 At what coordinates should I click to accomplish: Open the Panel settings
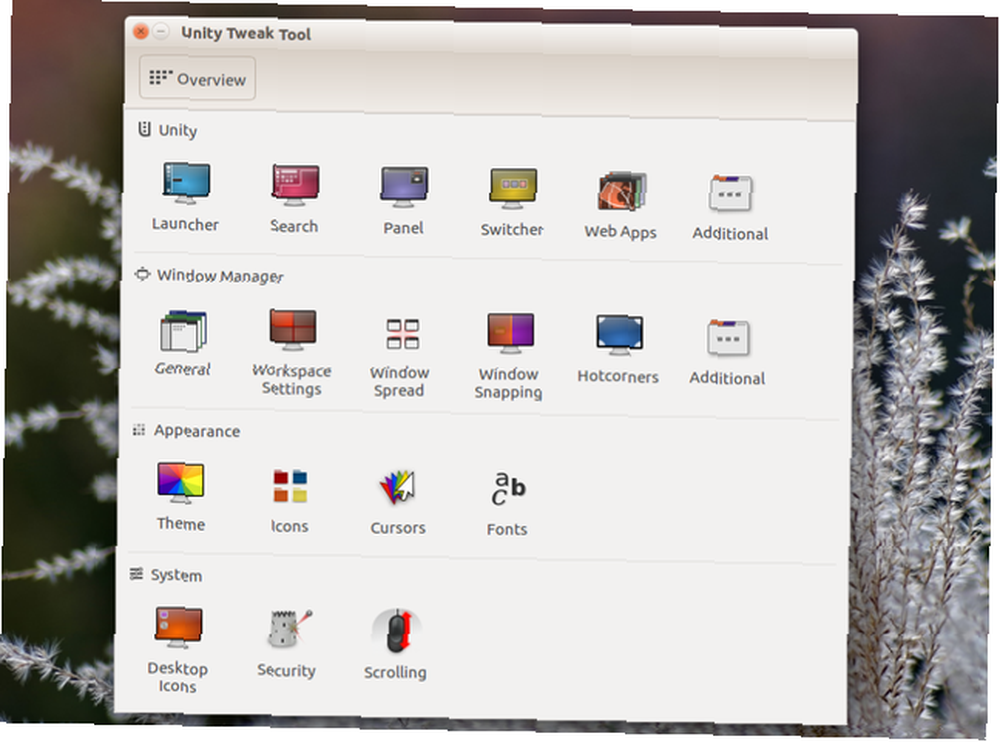pos(404,200)
